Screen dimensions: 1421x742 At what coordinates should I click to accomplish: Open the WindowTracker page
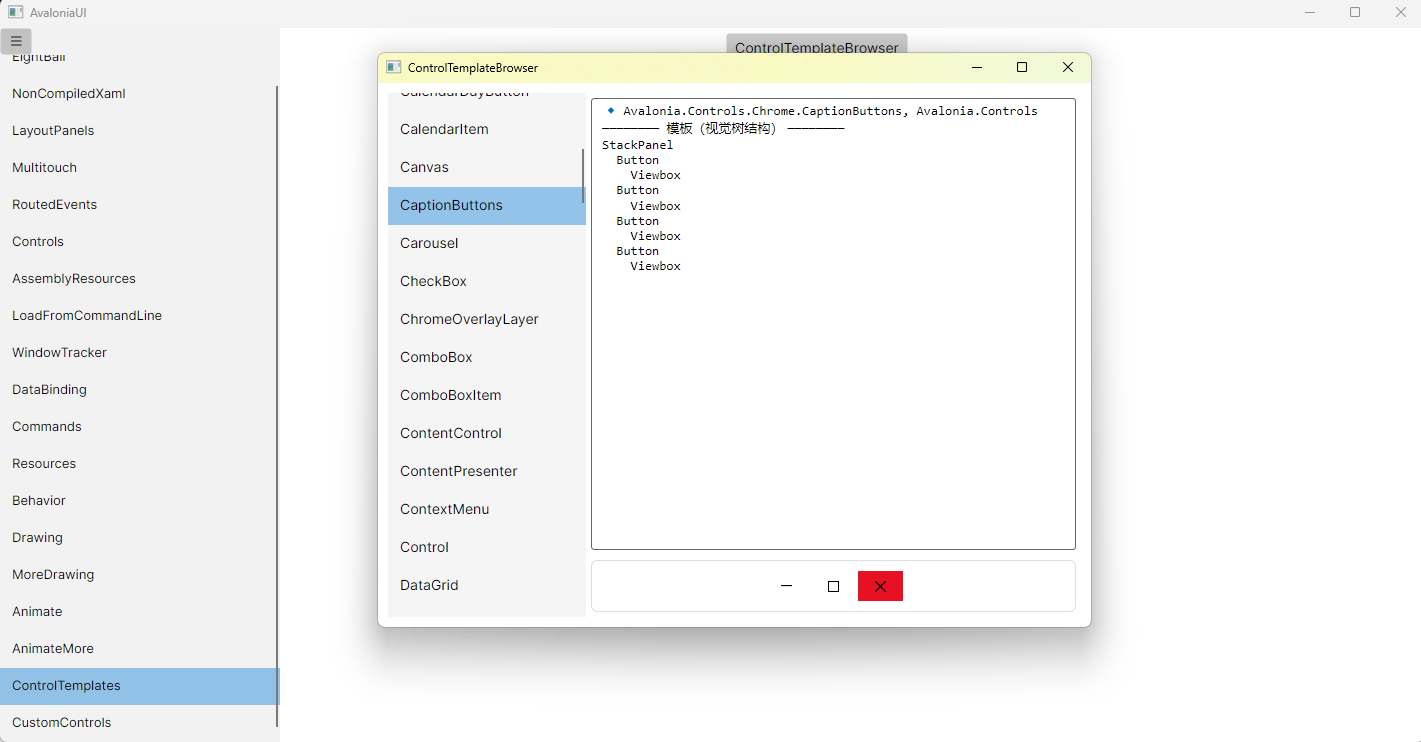click(138, 353)
